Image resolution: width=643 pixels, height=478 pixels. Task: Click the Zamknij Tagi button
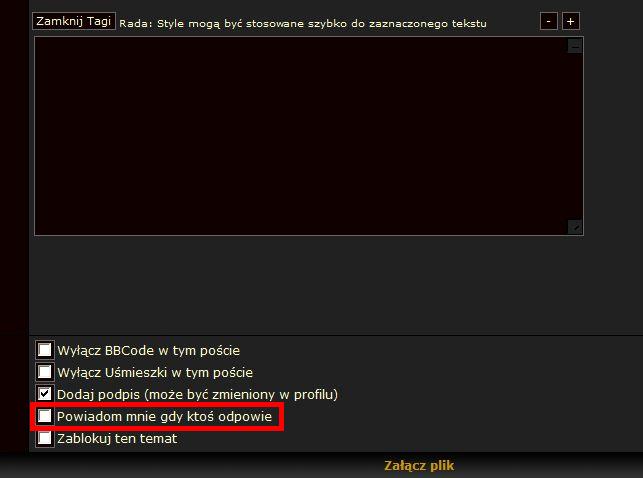(74, 21)
